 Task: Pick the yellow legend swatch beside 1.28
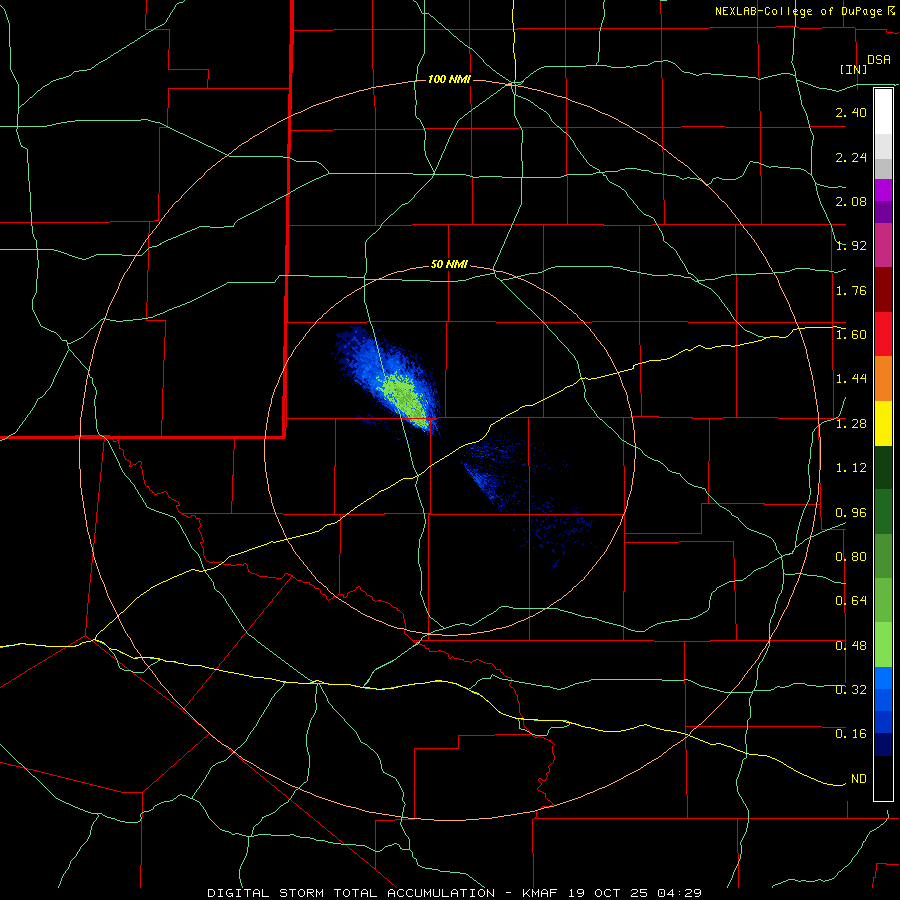(883, 423)
